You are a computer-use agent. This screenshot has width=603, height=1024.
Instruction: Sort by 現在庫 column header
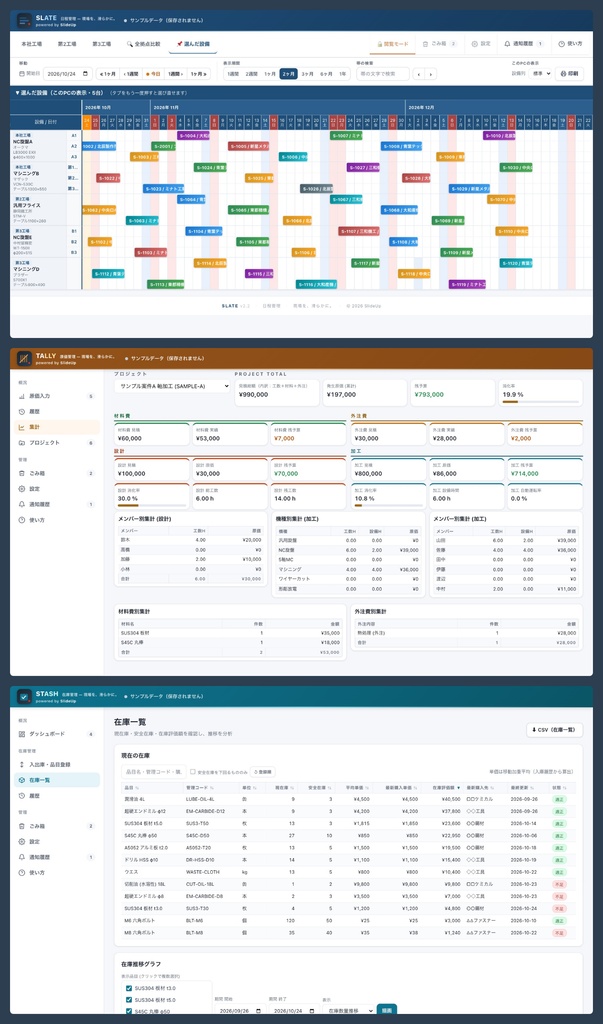click(x=282, y=788)
